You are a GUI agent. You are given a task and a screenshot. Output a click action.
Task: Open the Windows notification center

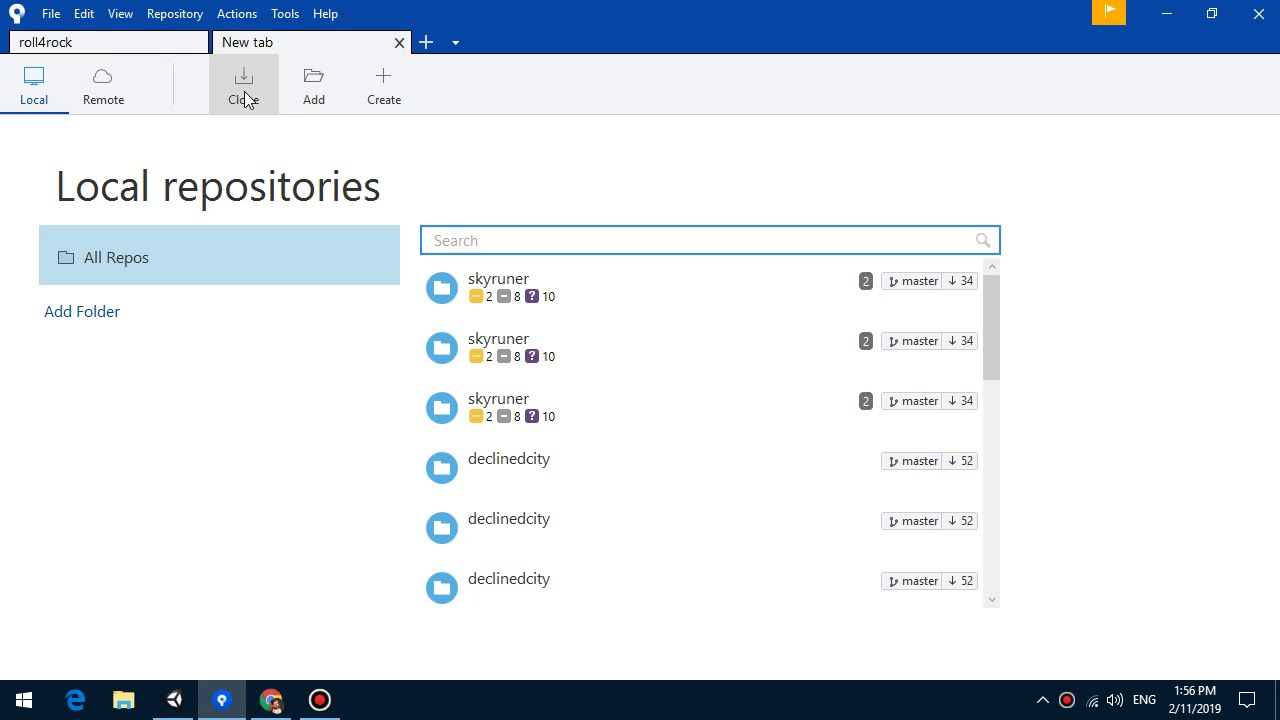[1247, 700]
